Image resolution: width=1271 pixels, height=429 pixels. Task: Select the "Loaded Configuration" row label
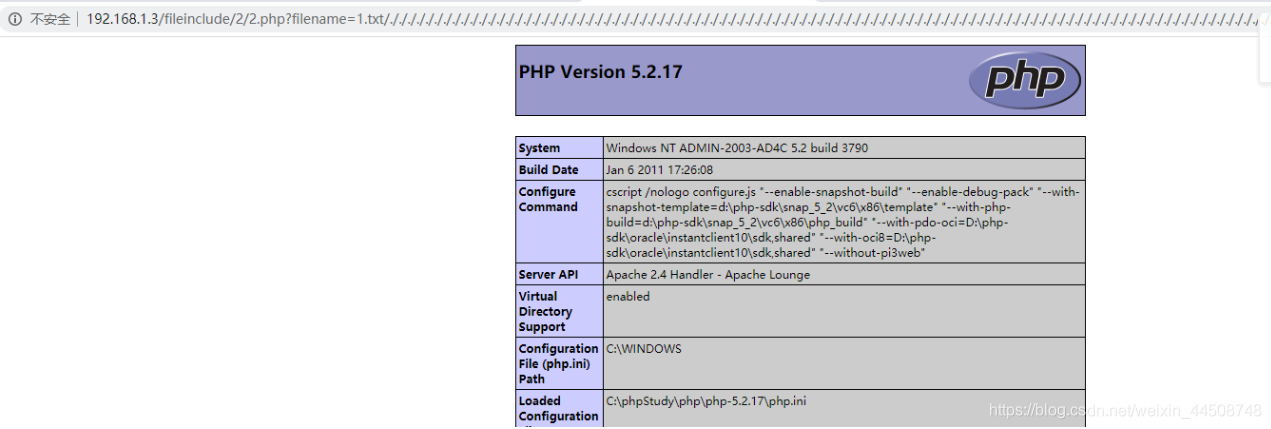pos(558,409)
